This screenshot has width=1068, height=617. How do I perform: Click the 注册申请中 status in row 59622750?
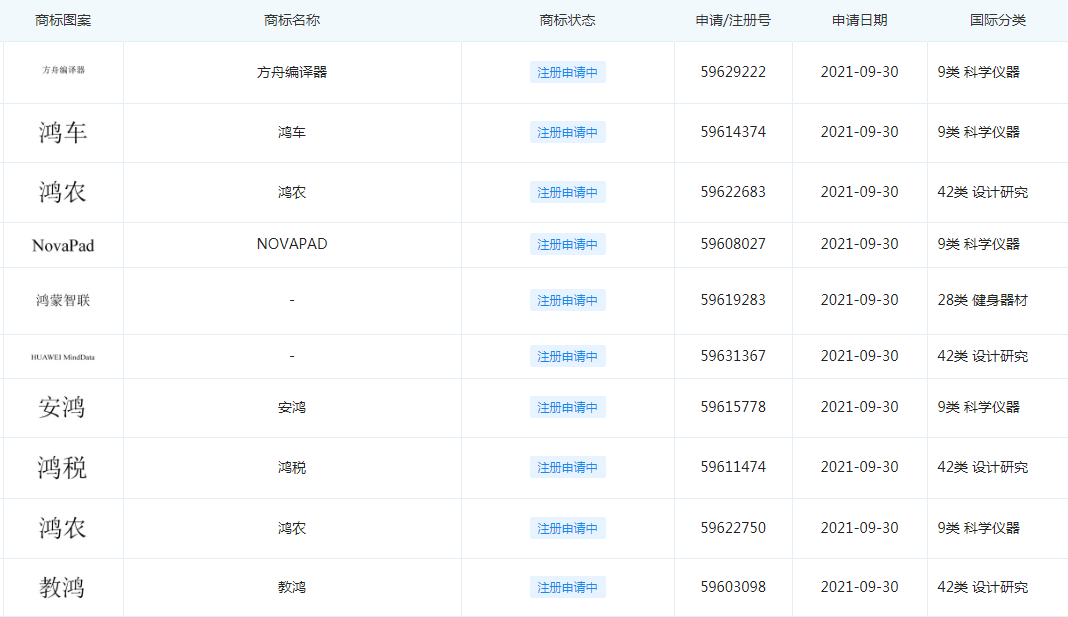click(x=567, y=528)
